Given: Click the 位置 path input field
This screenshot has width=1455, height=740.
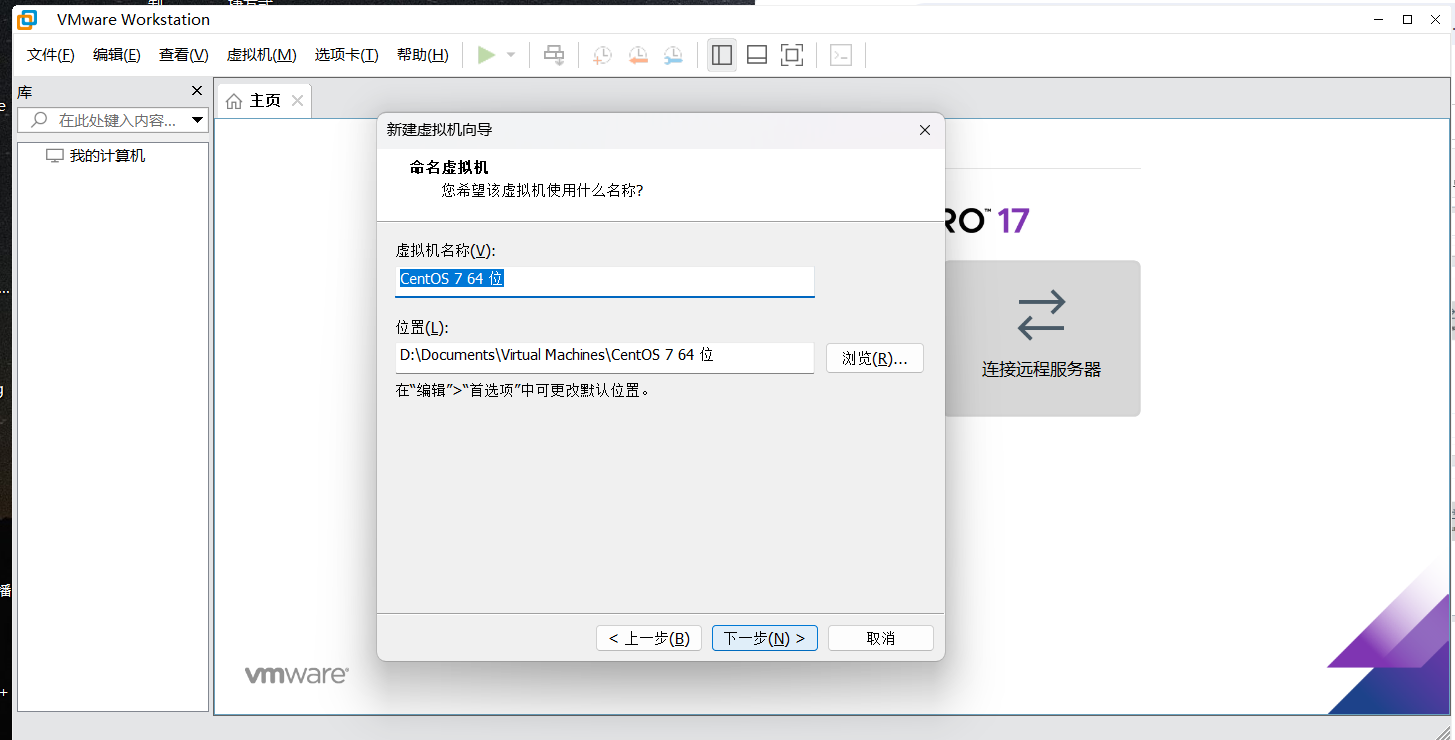Looking at the screenshot, I should [605, 357].
